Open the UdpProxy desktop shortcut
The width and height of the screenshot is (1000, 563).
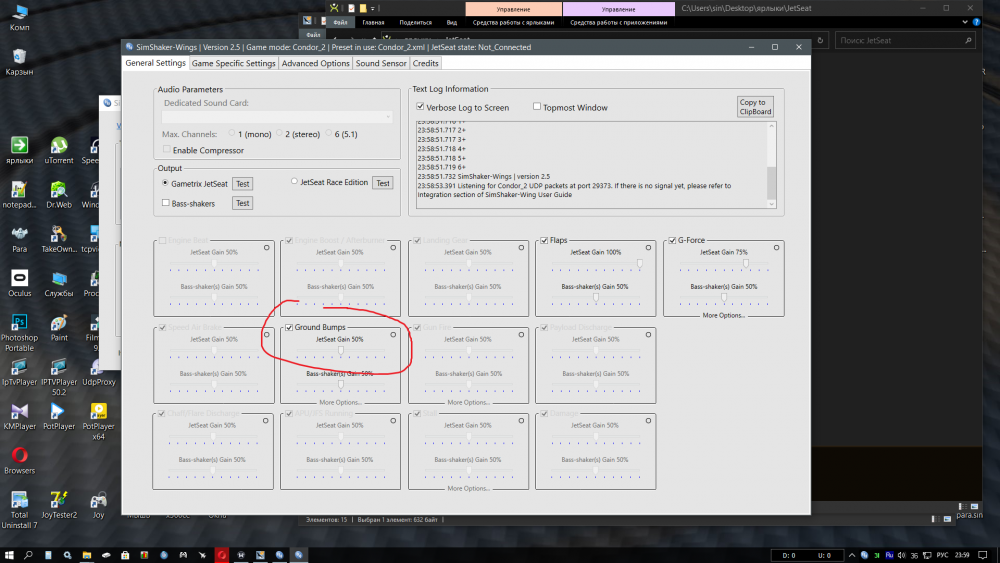(98, 372)
